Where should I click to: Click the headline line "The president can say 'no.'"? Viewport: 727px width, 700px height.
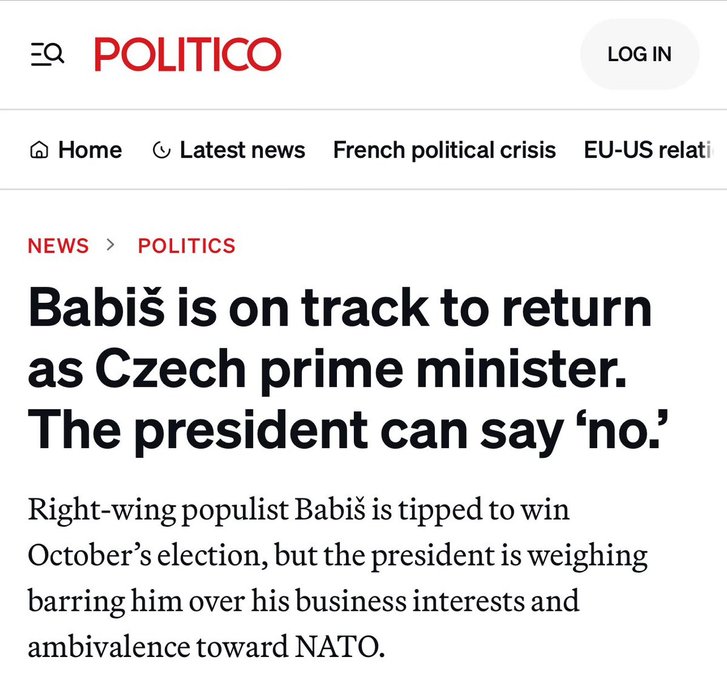click(x=349, y=429)
